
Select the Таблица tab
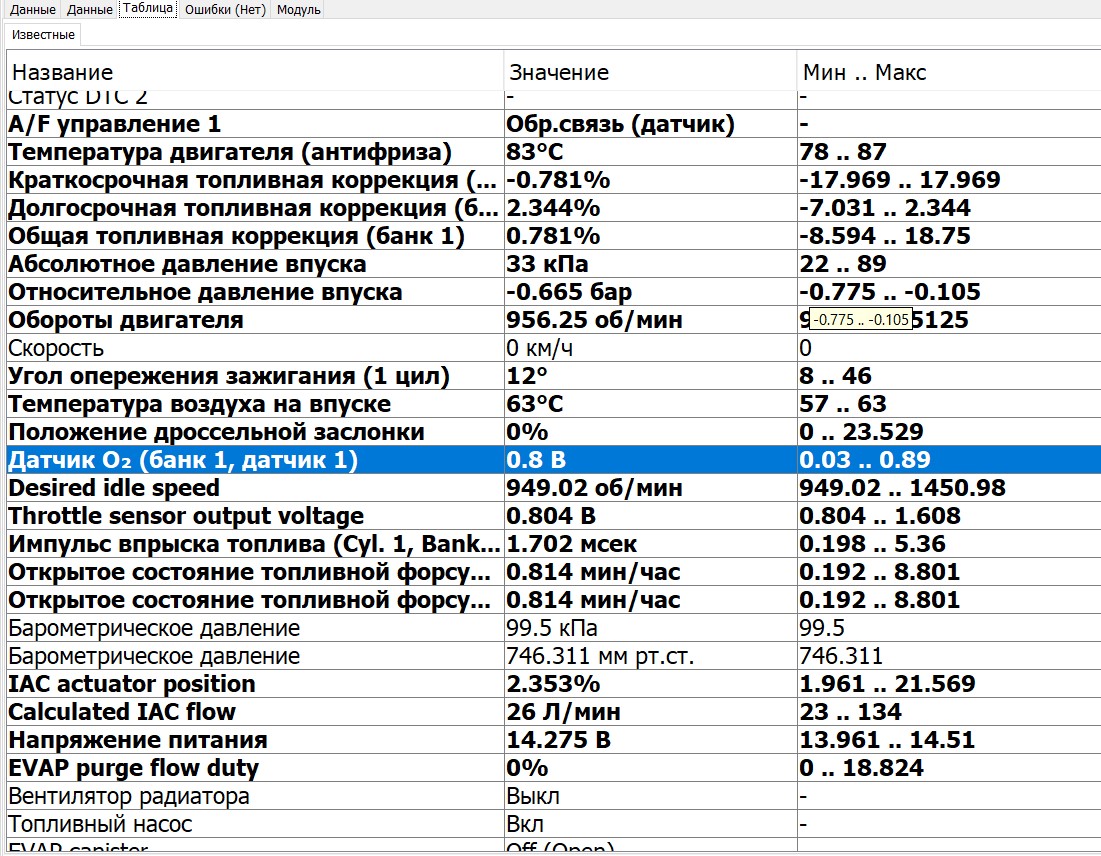click(x=149, y=9)
